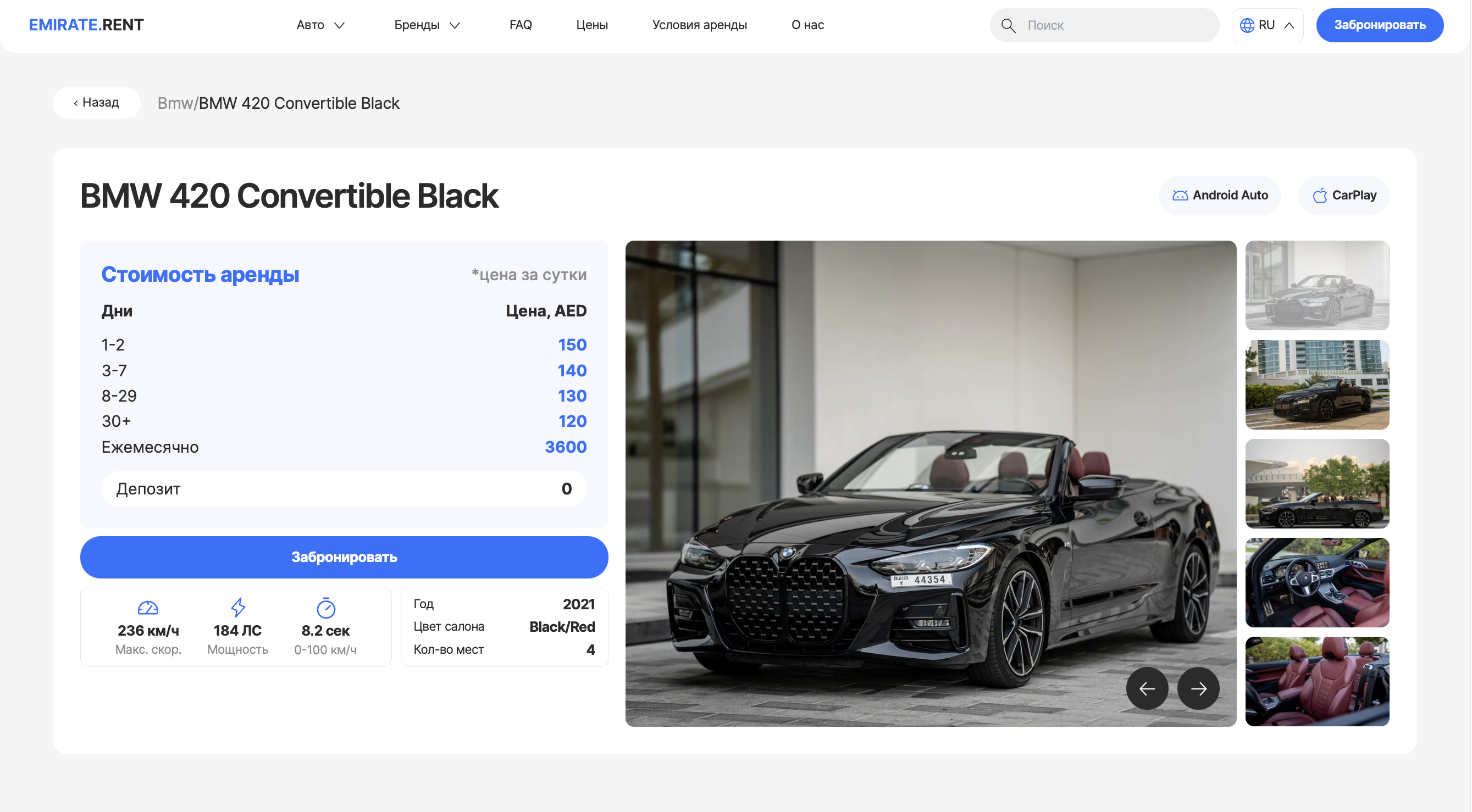
Task: Click the lightning bolt power icon
Action: tap(237, 608)
